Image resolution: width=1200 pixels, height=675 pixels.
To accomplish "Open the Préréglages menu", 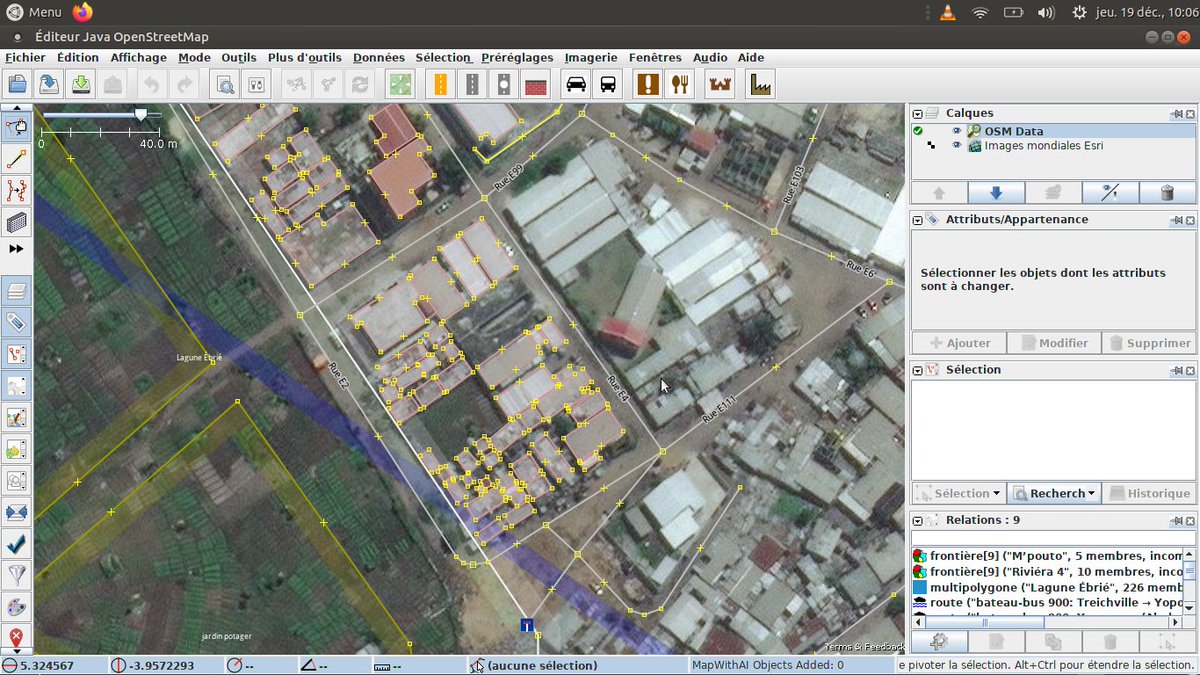I will tap(515, 58).
